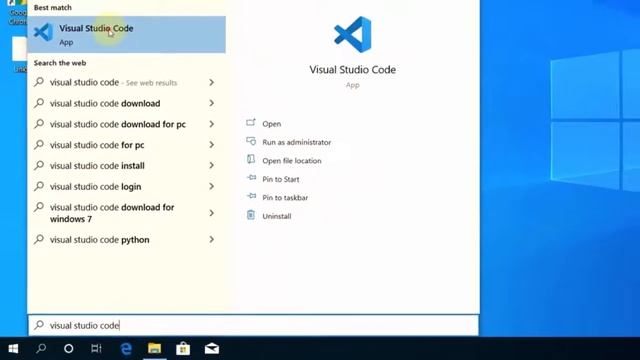640x360 pixels.
Task: Click the large Visual Studio Code logo in preview pane
Action: click(x=353, y=34)
